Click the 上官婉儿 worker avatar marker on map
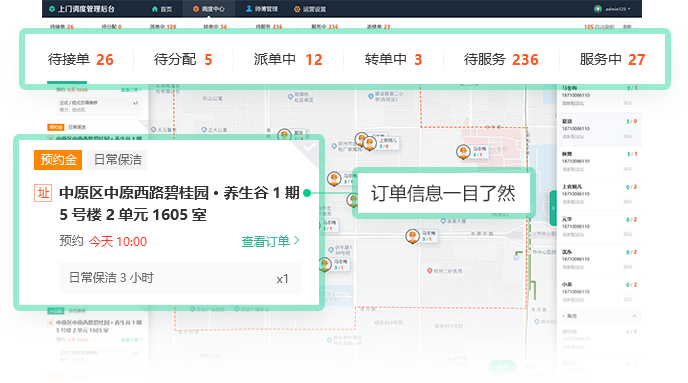The height and width of the screenshot is (383, 688). (x=370, y=143)
